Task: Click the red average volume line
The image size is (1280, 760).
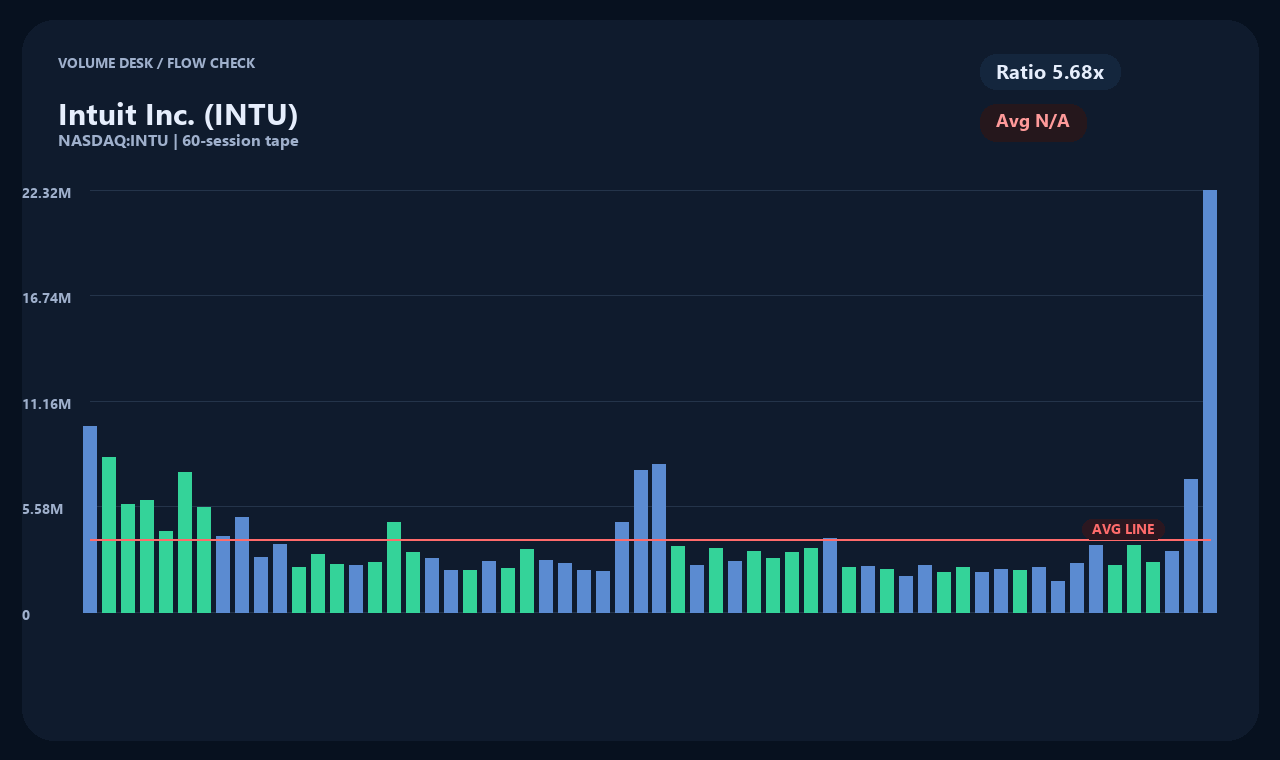Action: point(650,540)
